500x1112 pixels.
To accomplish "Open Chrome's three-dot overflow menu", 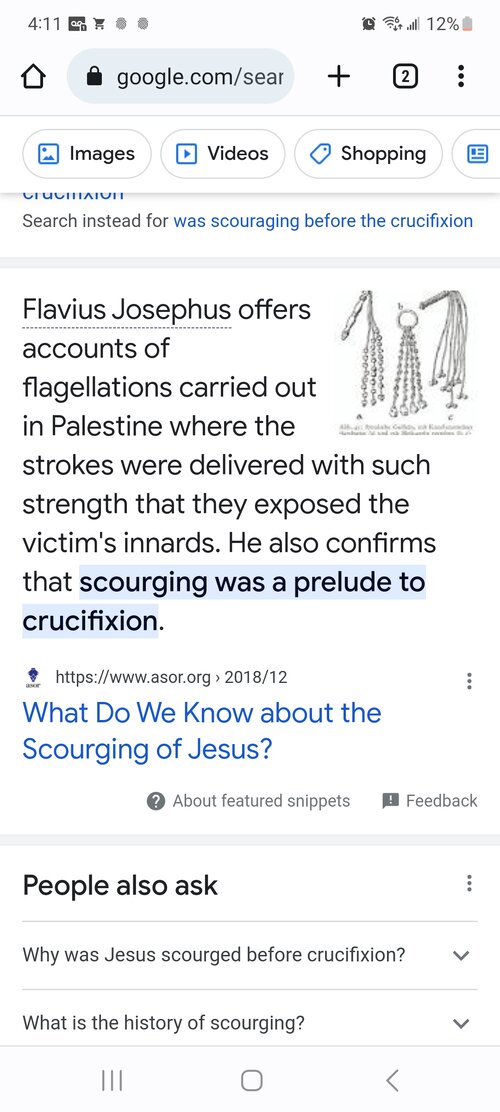I will click(x=461, y=76).
